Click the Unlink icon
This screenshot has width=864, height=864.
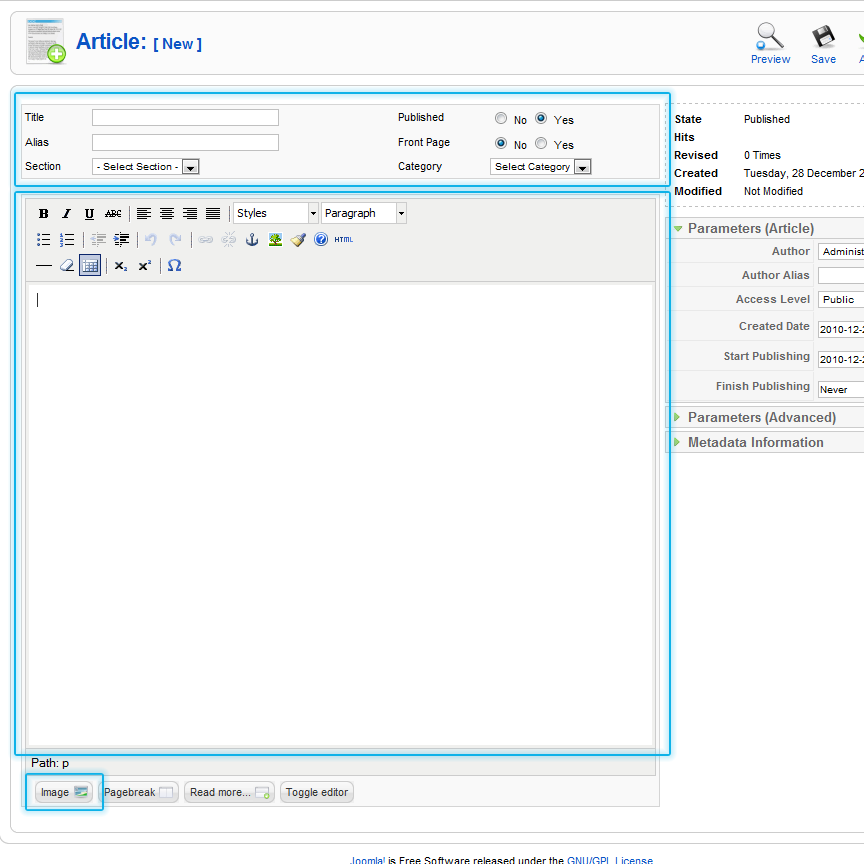point(229,239)
